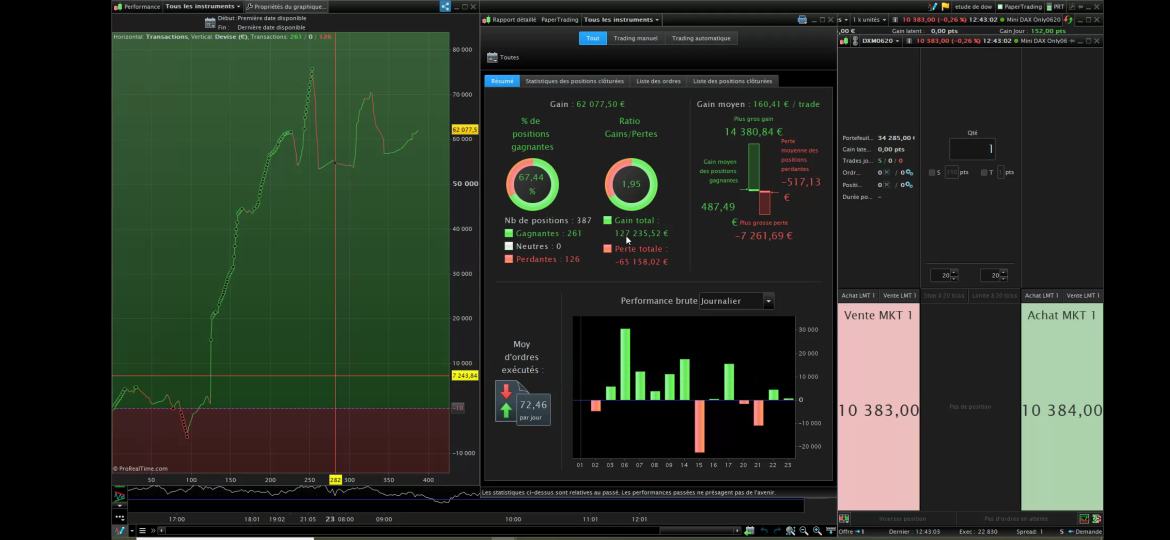Open Propriétés du graphique wrench button
The height and width of the screenshot is (540, 1170).
[287, 6]
